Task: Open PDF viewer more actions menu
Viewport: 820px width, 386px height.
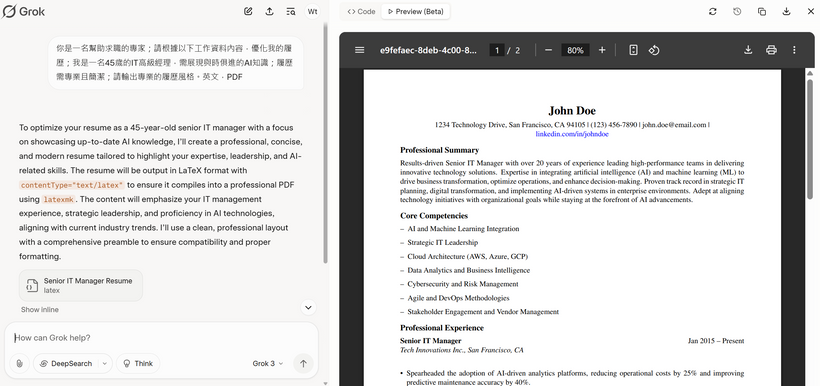Action: tap(794, 50)
